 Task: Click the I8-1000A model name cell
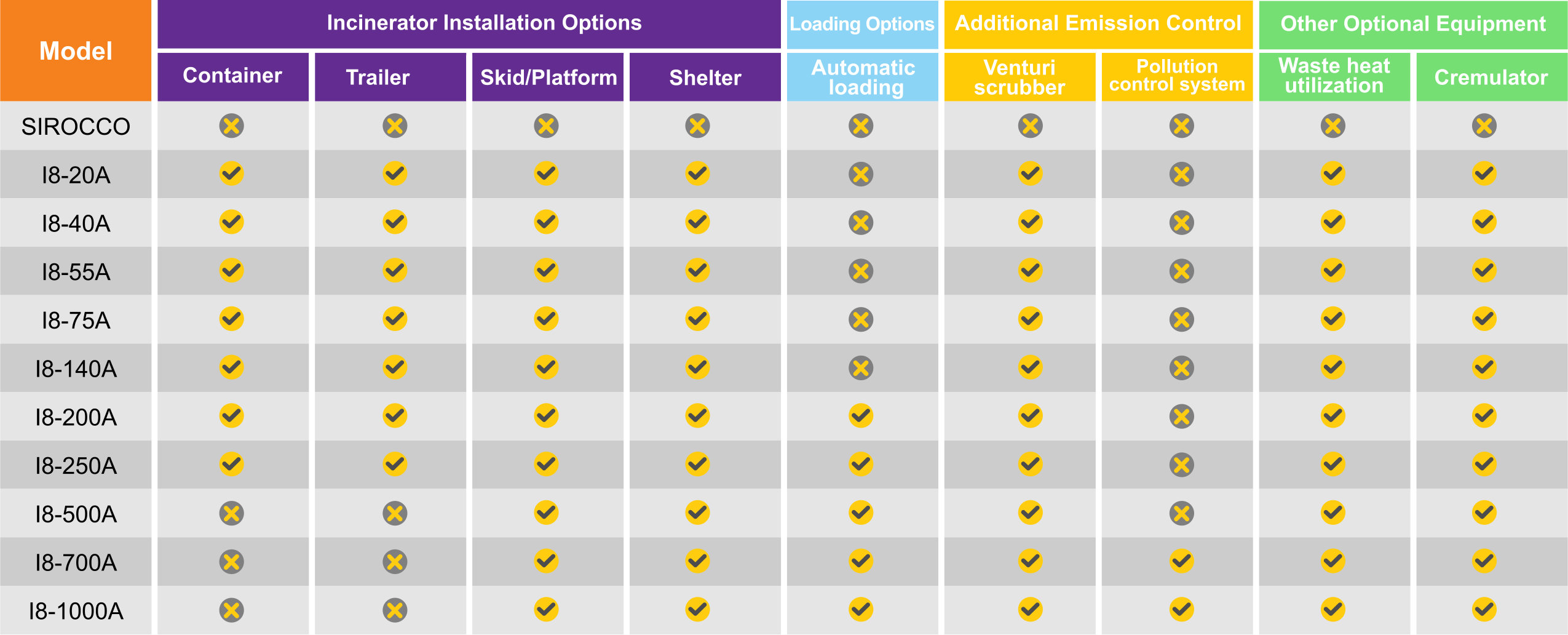point(76,611)
